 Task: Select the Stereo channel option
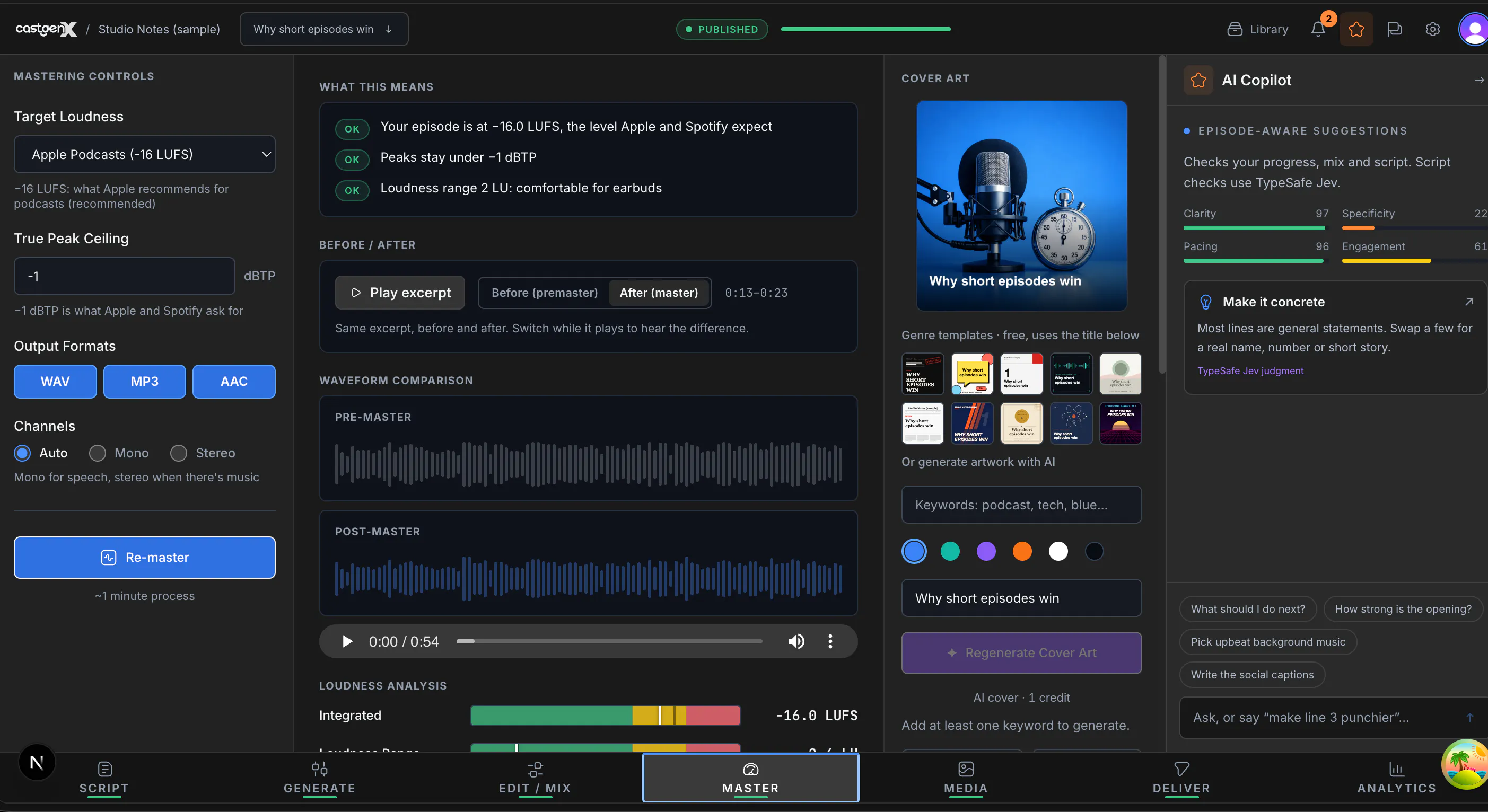coord(203,453)
